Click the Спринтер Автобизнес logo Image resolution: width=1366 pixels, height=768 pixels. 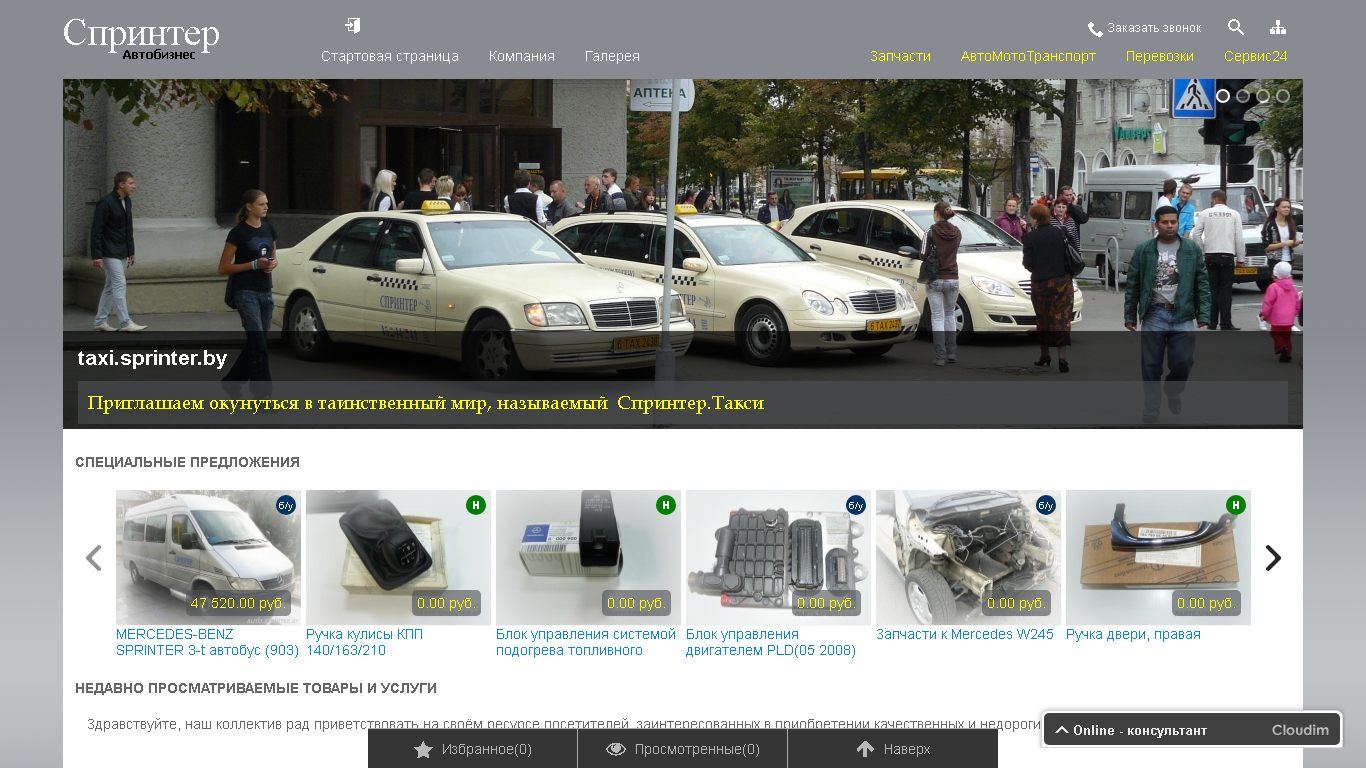(x=141, y=38)
